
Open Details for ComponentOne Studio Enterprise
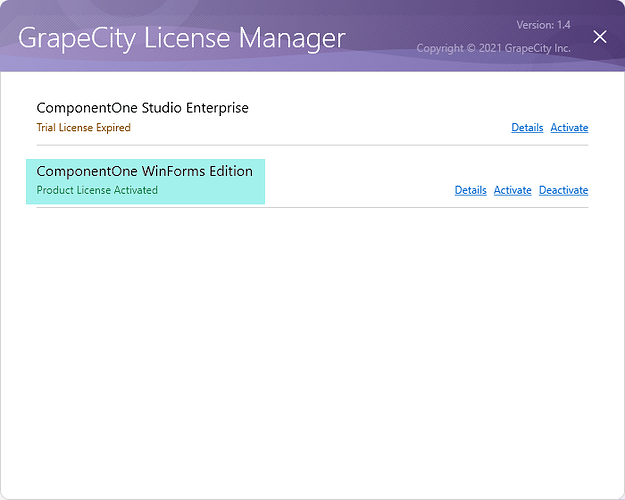pos(527,128)
